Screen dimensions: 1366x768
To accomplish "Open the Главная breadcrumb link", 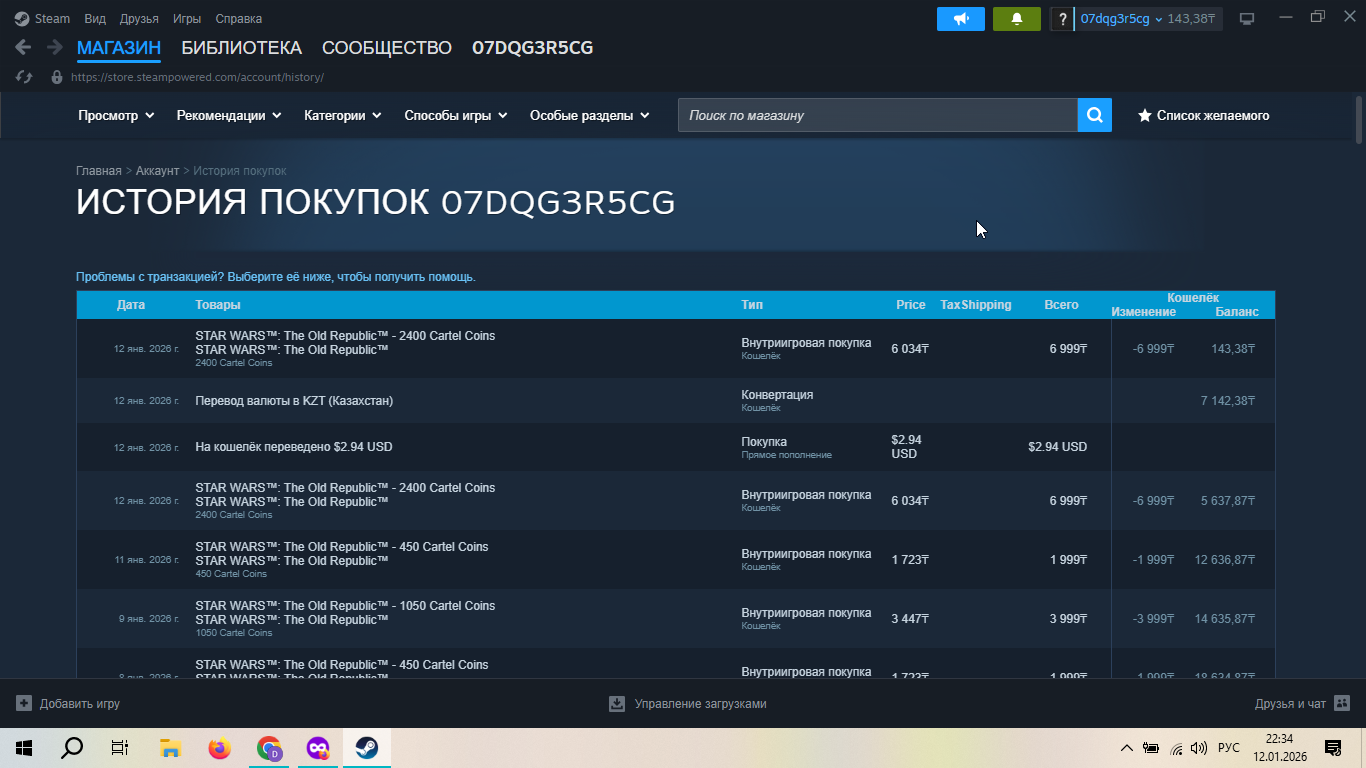I will [x=99, y=171].
